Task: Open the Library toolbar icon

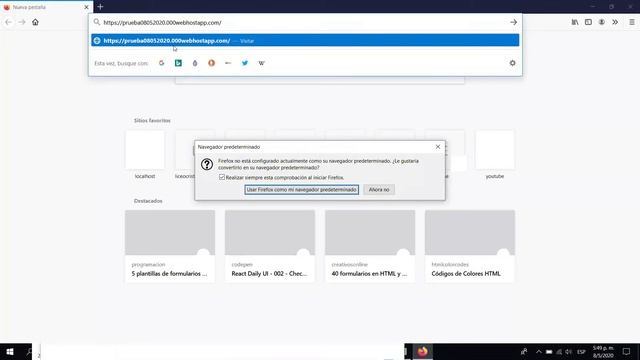Action: click(575, 22)
